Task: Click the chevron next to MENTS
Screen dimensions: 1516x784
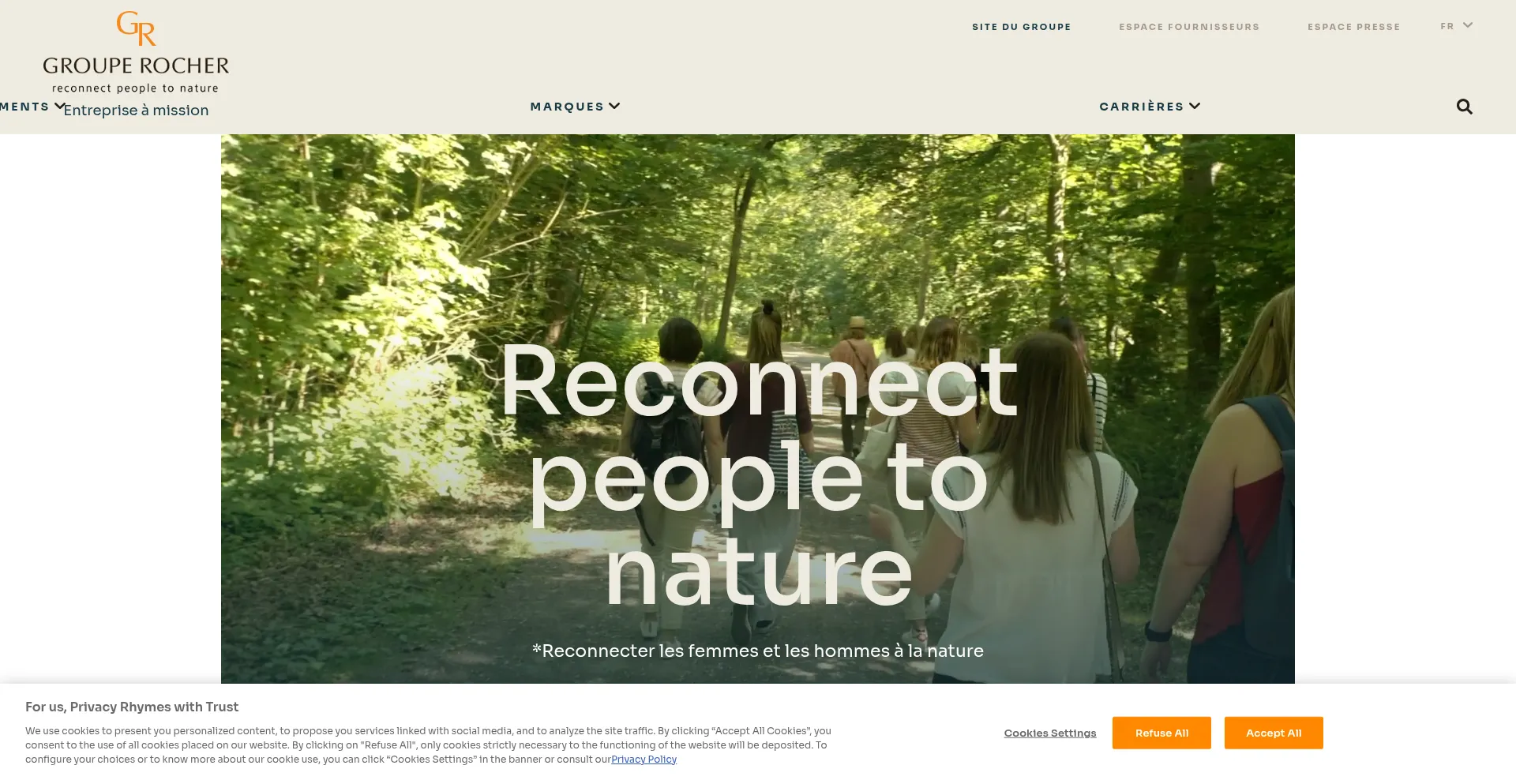Action: tap(59, 106)
